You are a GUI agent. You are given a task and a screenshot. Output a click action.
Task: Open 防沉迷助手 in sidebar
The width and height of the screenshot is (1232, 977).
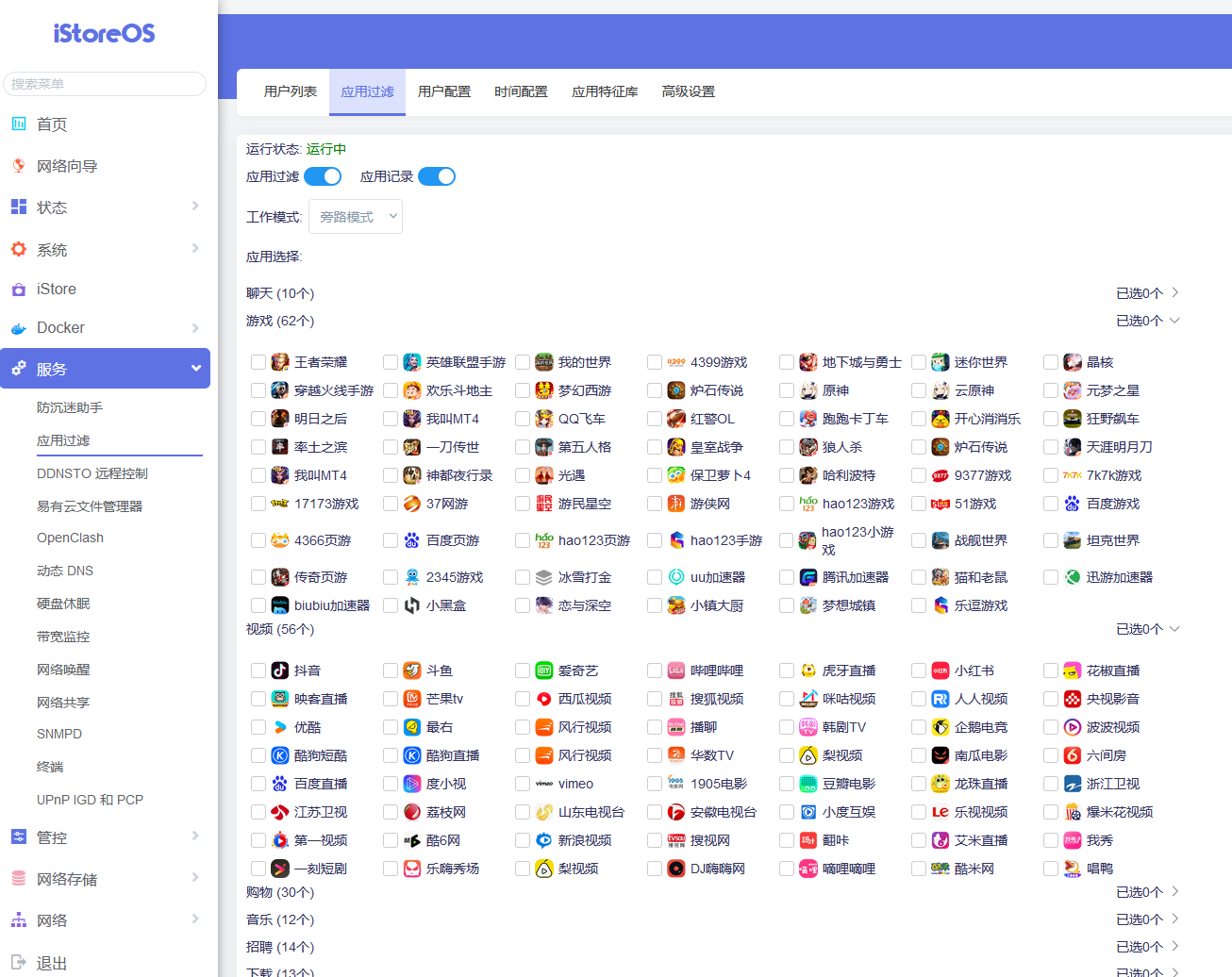tap(70, 407)
